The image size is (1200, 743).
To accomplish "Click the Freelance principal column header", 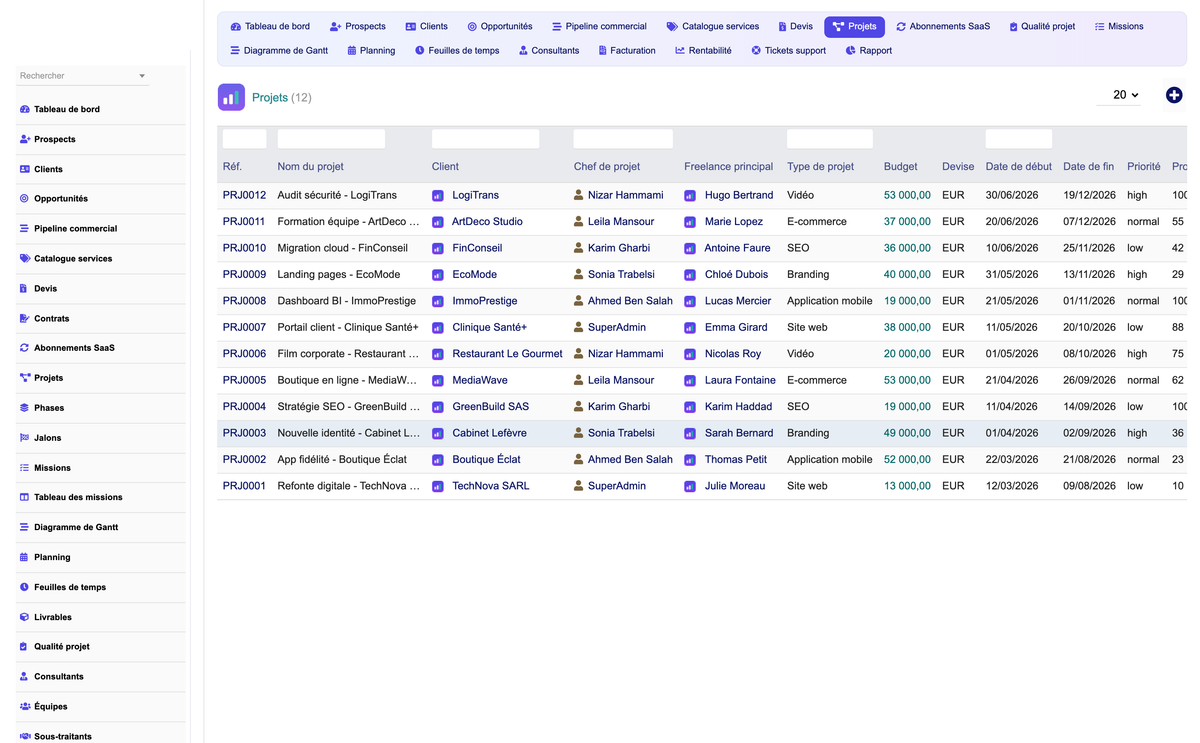I will tap(729, 166).
